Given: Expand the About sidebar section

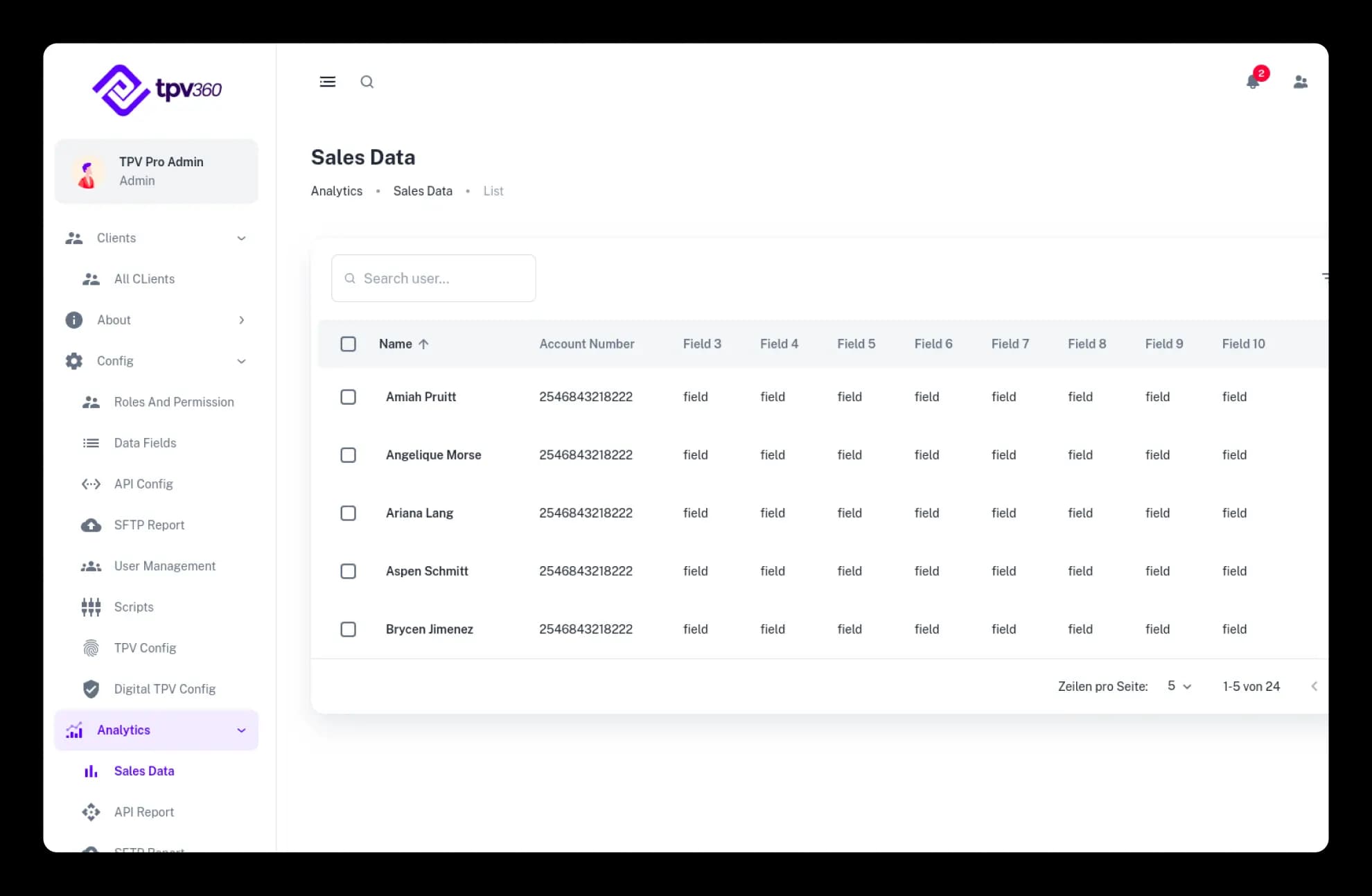Looking at the screenshot, I should 241,320.
